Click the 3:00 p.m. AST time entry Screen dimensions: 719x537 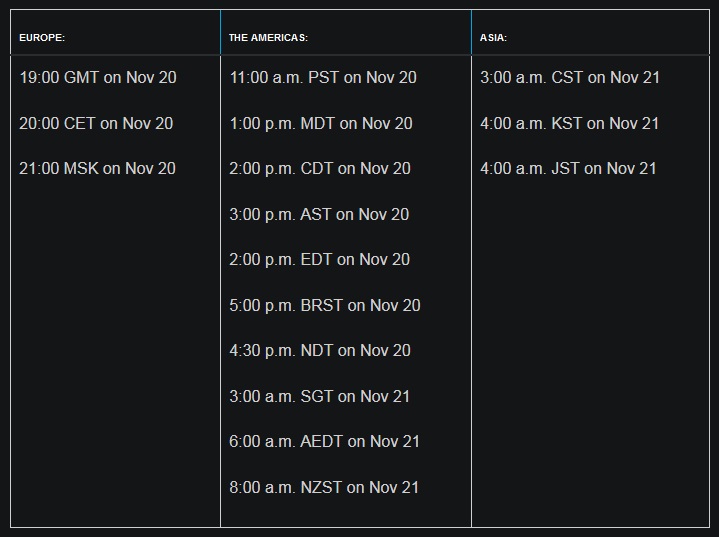click(x=319, y=214)
